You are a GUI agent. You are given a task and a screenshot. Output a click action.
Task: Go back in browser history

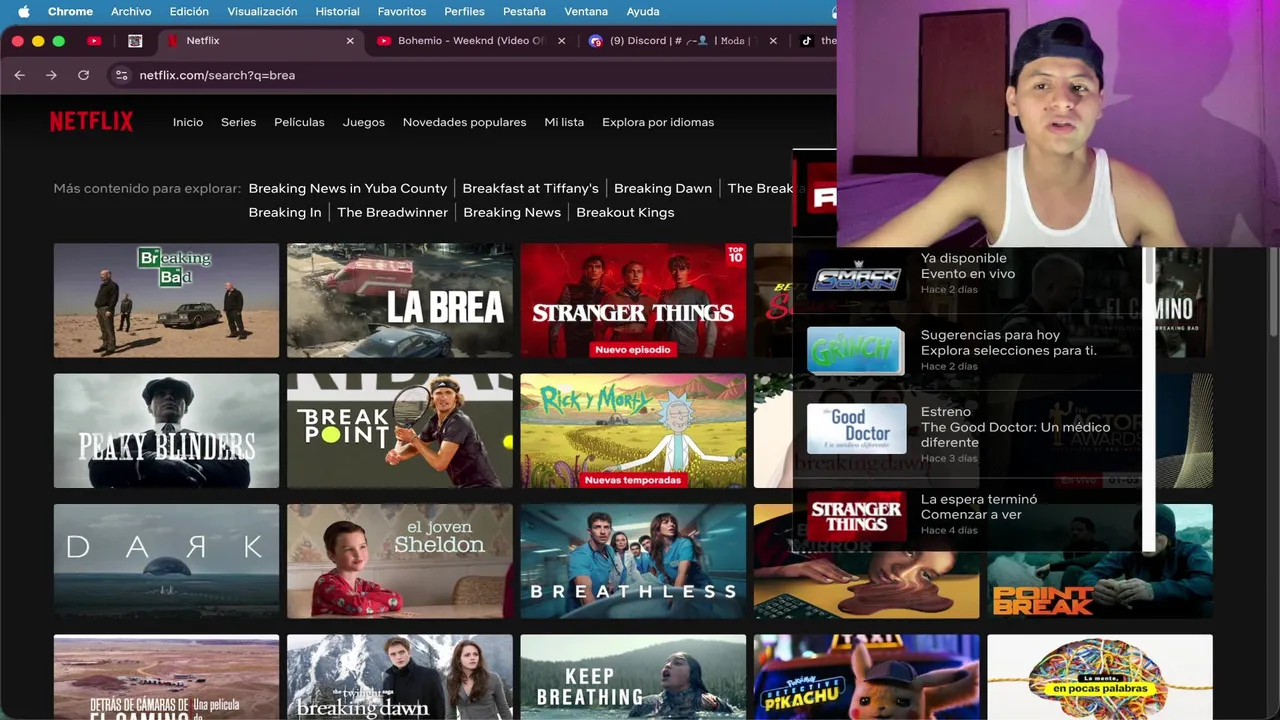click(19, 75)
